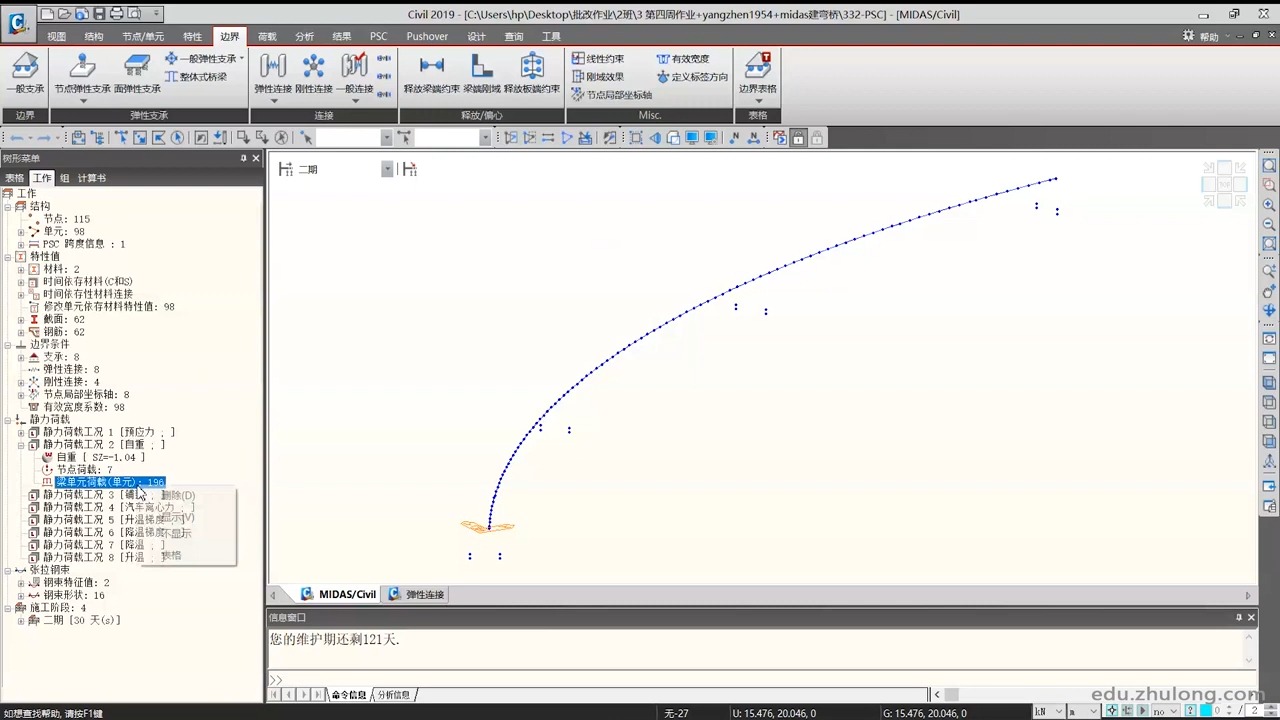Collapse the 静力荷载工况 2 [自重] node

pyautogui.click(x=21, y=444)
